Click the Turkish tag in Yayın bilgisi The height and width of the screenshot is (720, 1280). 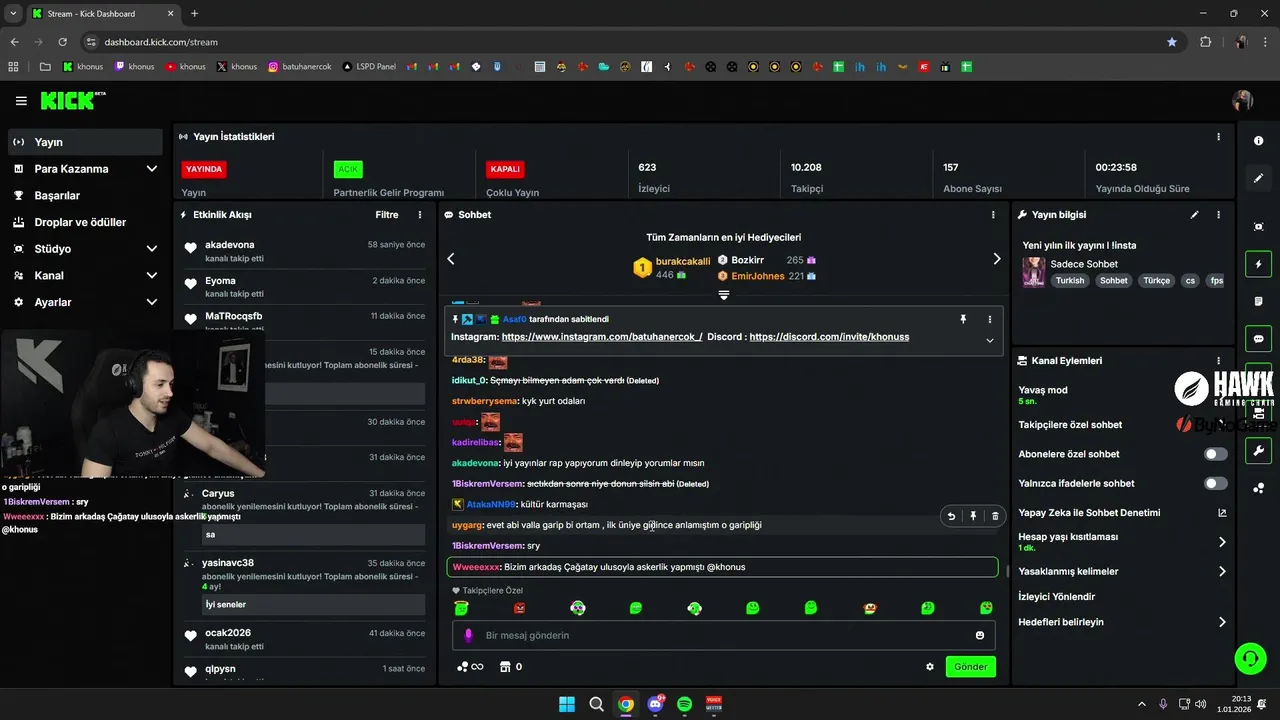1069,281
